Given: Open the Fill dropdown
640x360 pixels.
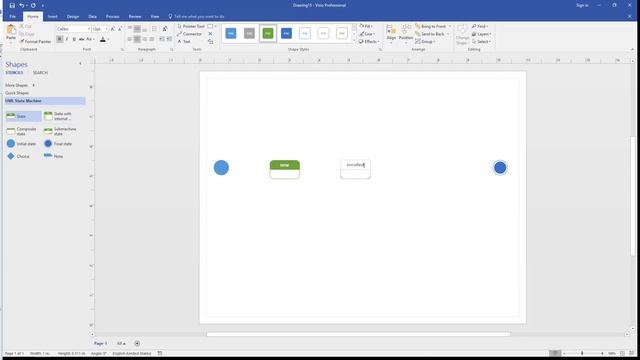Looking at the screenshot, I should point(366,26).
